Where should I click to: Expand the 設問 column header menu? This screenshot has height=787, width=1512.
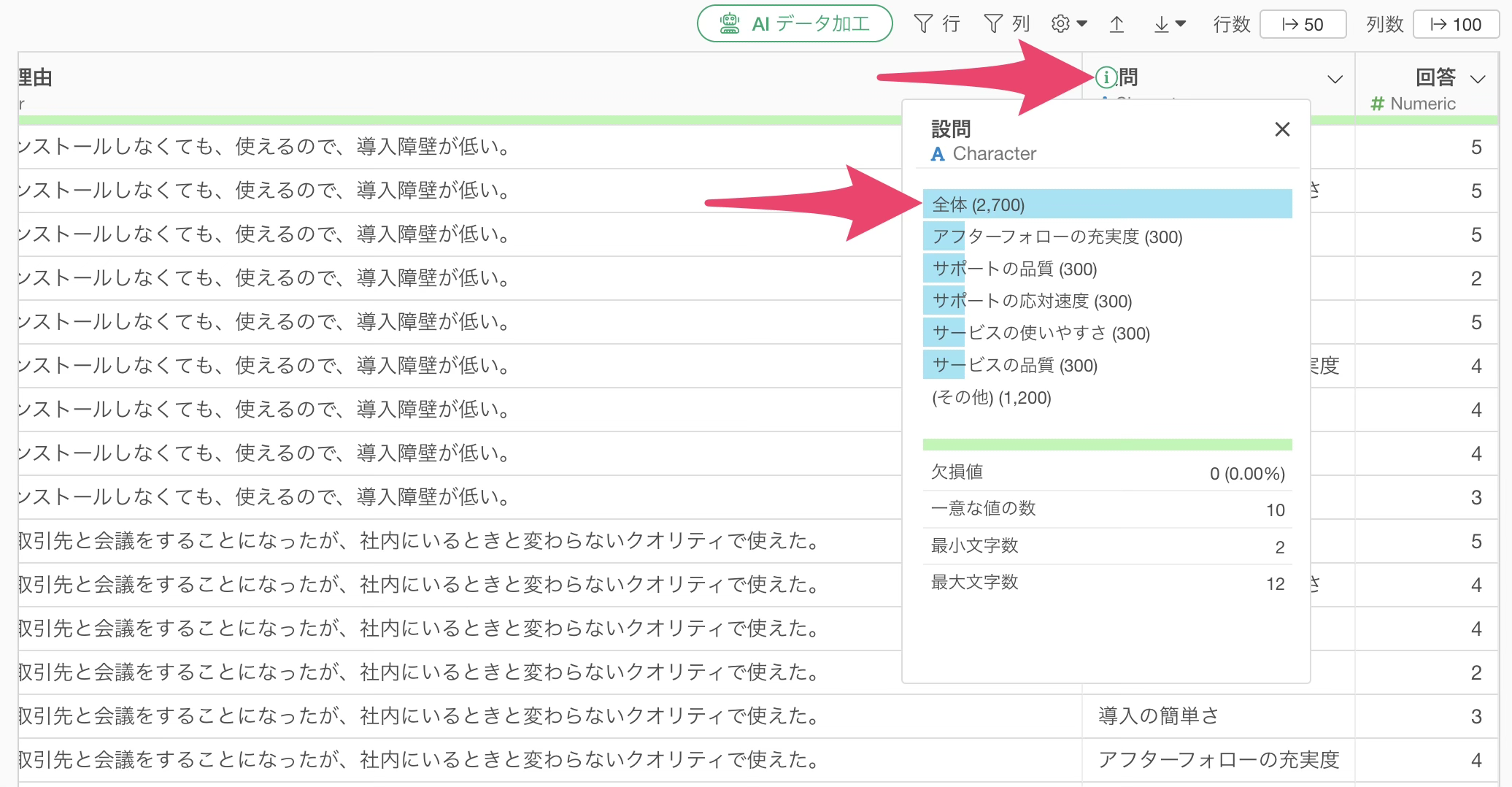1335,79
